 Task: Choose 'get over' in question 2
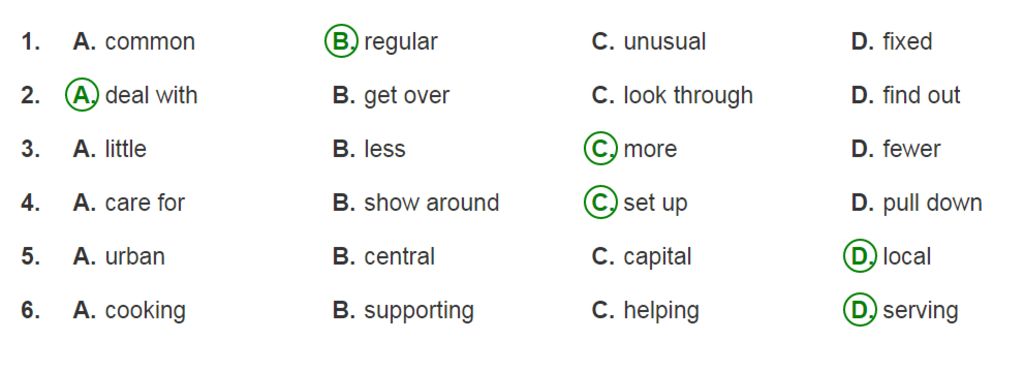tap(391, 96)
